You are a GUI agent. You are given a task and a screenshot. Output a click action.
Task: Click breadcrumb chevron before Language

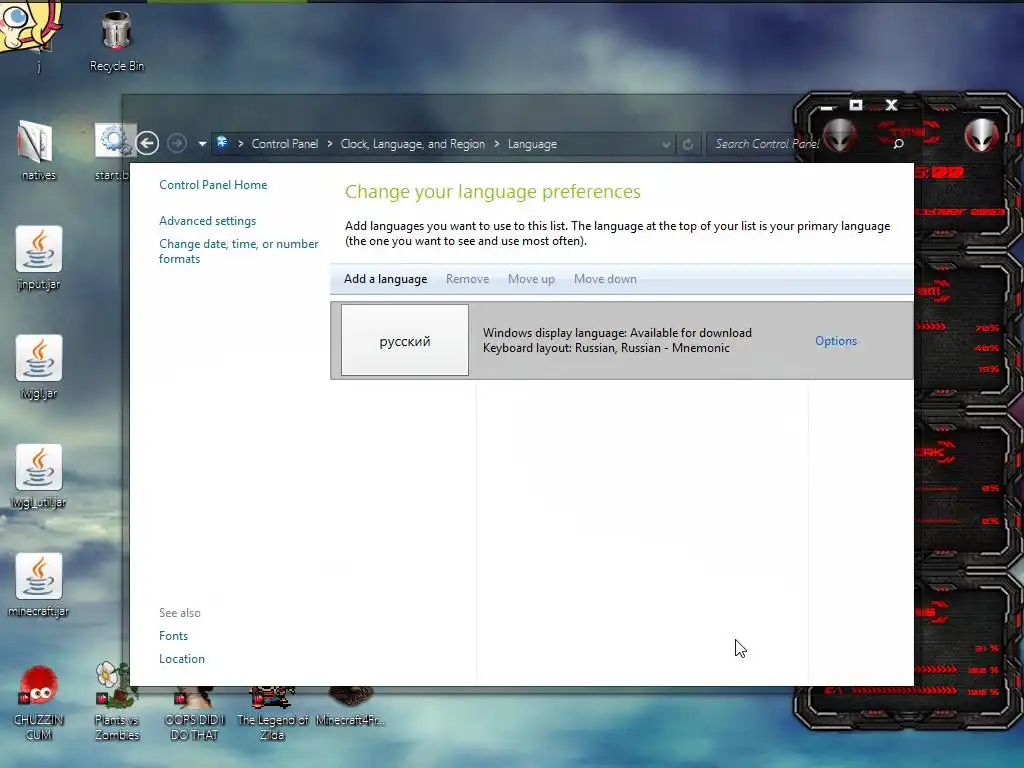point(496,144)
